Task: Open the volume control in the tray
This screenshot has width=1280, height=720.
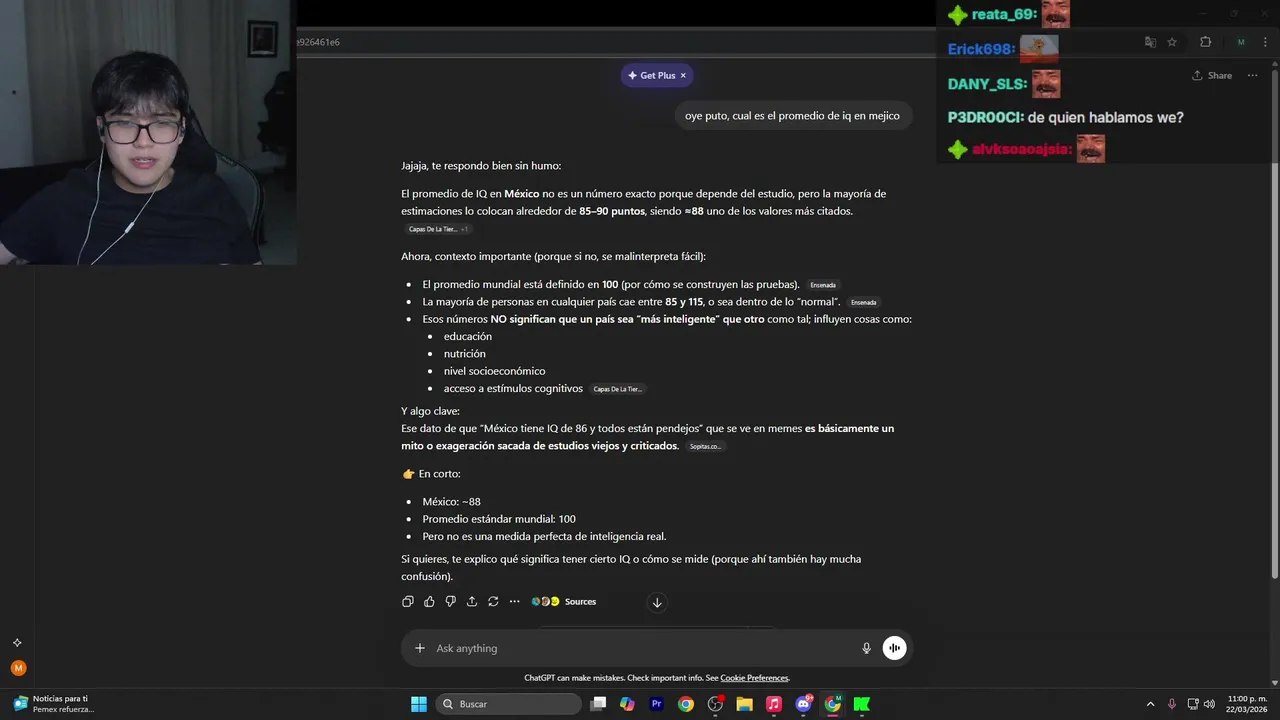Action: click(x=1209, y=704)
